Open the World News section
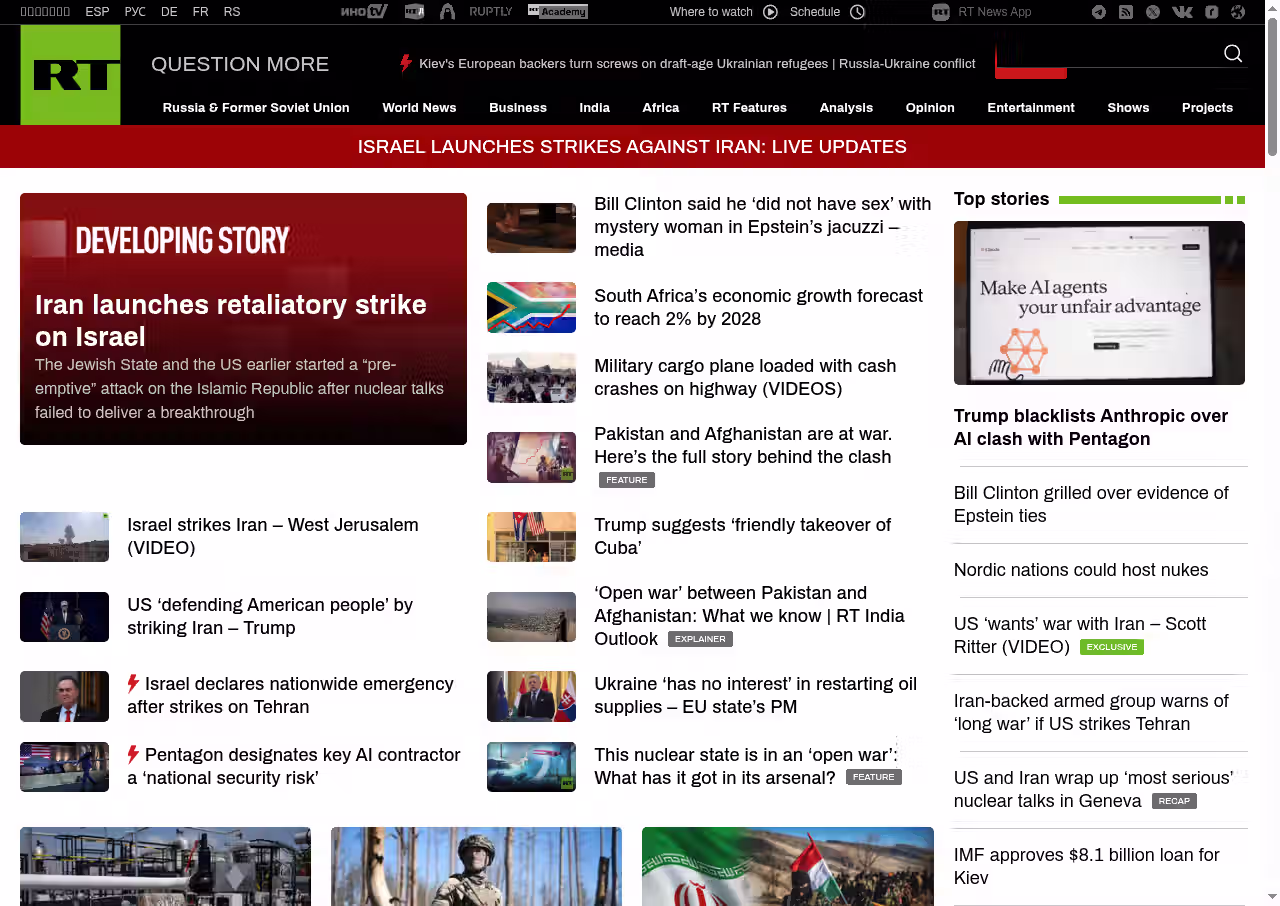This screenshot has width=1280, height=906. (x=419, y=108)
